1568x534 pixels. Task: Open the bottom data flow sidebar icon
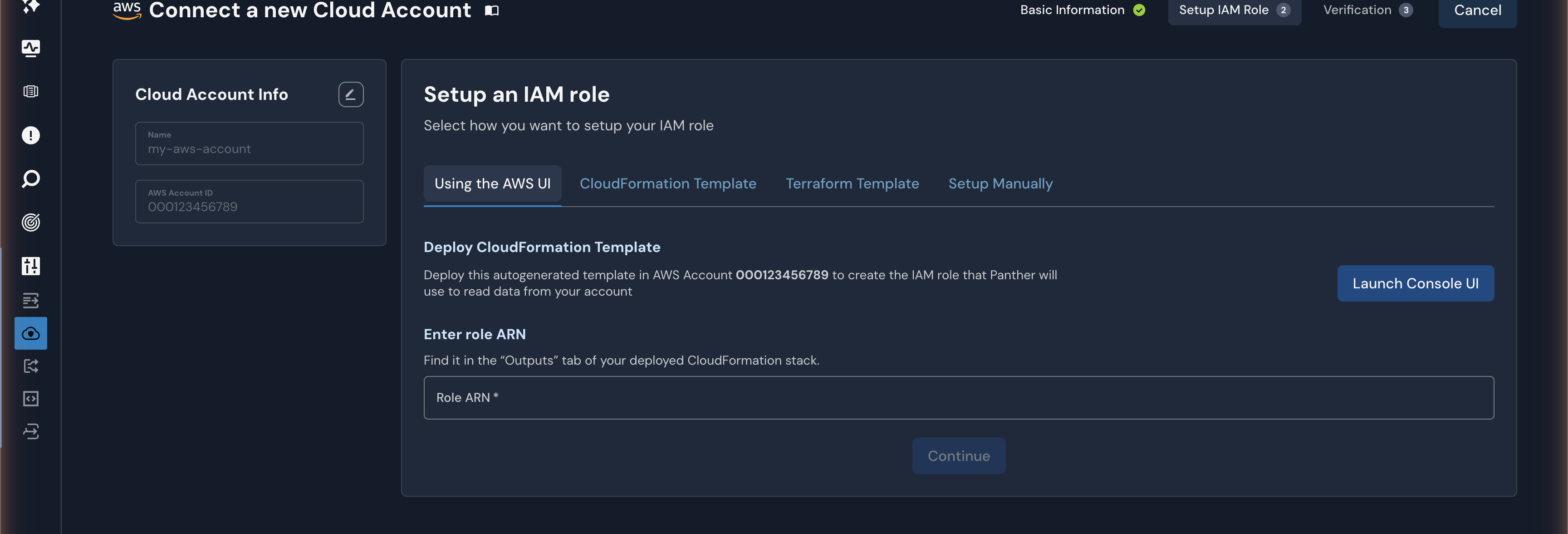[30, 432]
